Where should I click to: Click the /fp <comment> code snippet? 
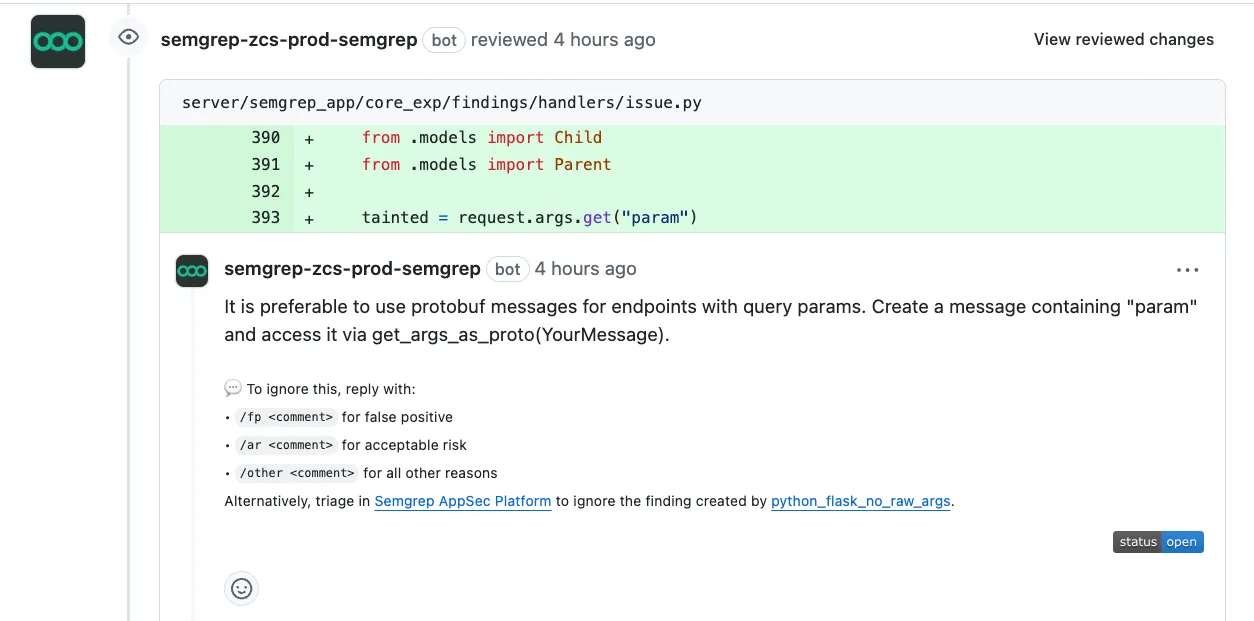pyautogui.click(x=285, y=417)
